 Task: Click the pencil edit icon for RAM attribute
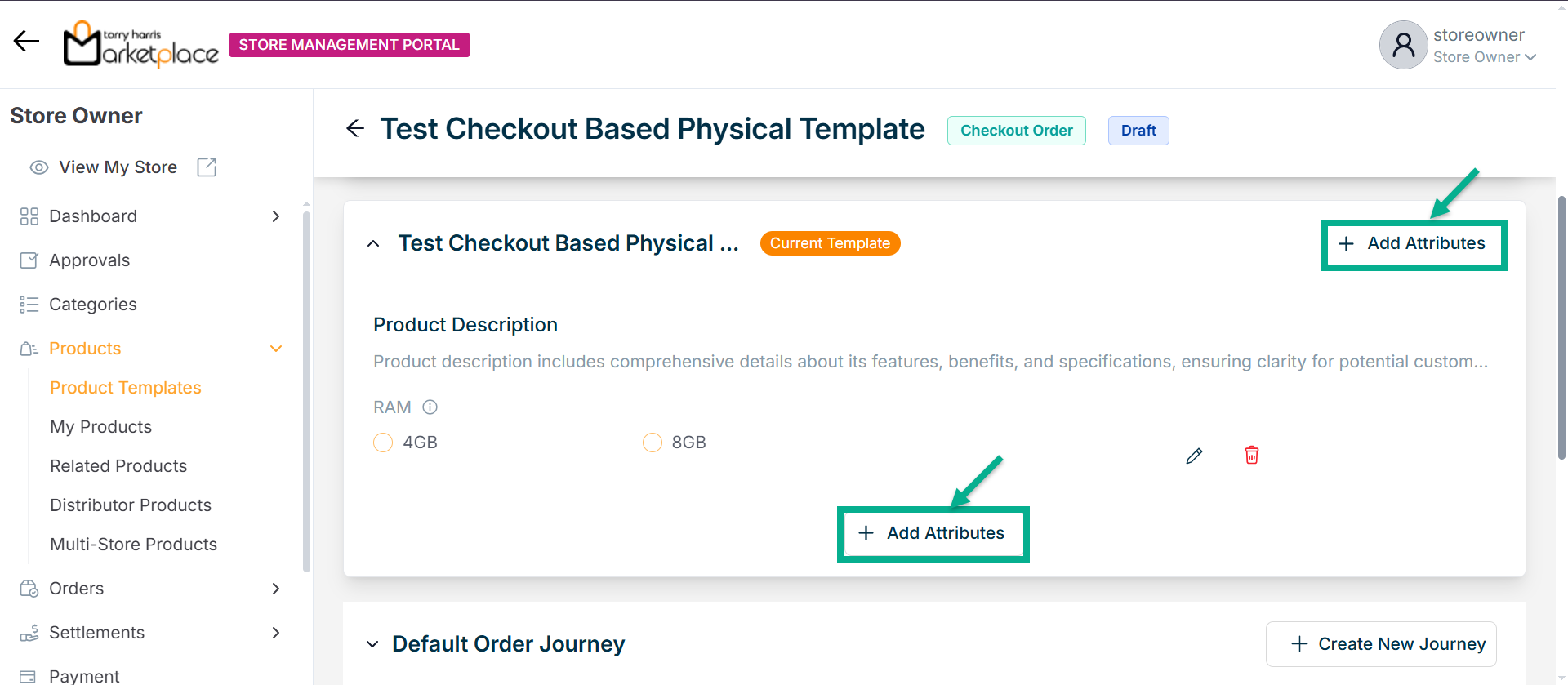click(x=1194, y=456)
